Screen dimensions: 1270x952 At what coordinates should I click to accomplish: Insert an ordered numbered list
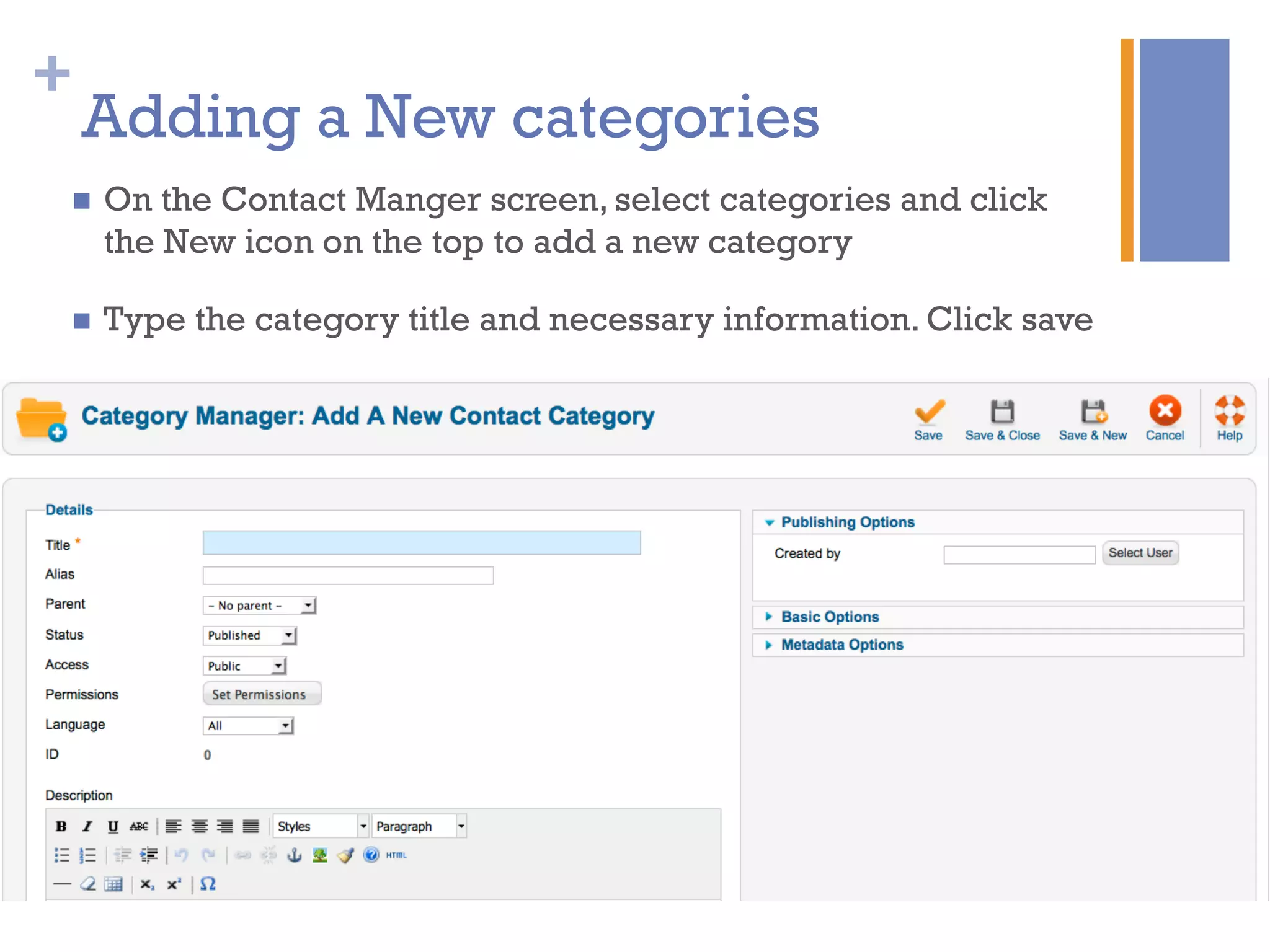tap(87, 855)
